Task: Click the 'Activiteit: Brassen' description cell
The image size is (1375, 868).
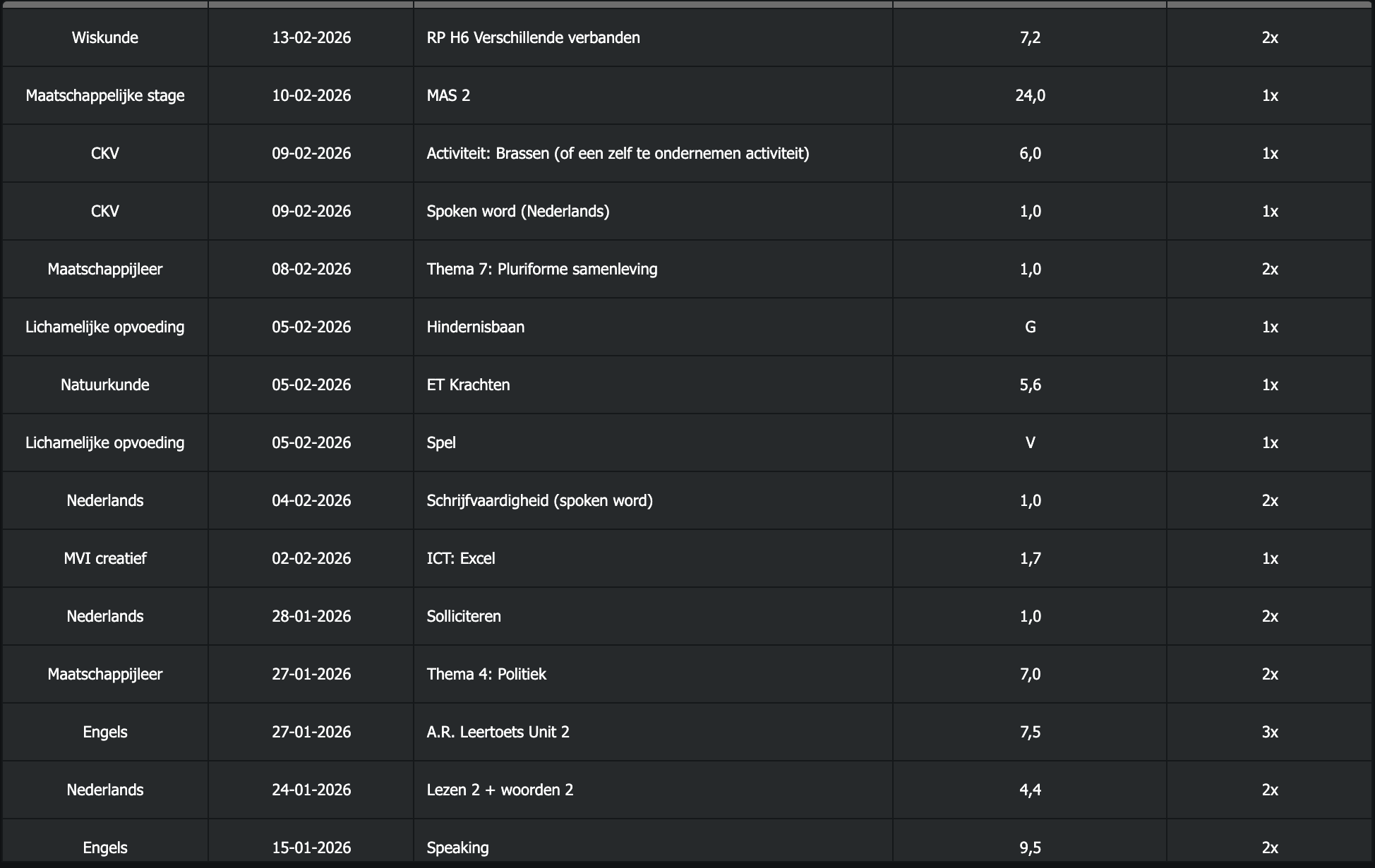Action: 618,153
